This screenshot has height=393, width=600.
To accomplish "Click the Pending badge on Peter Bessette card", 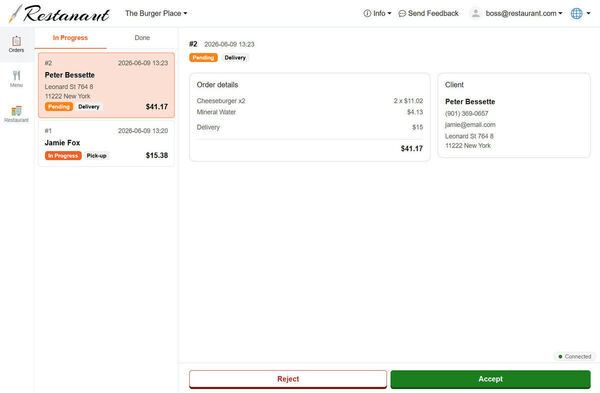I will tap(59, 107).
